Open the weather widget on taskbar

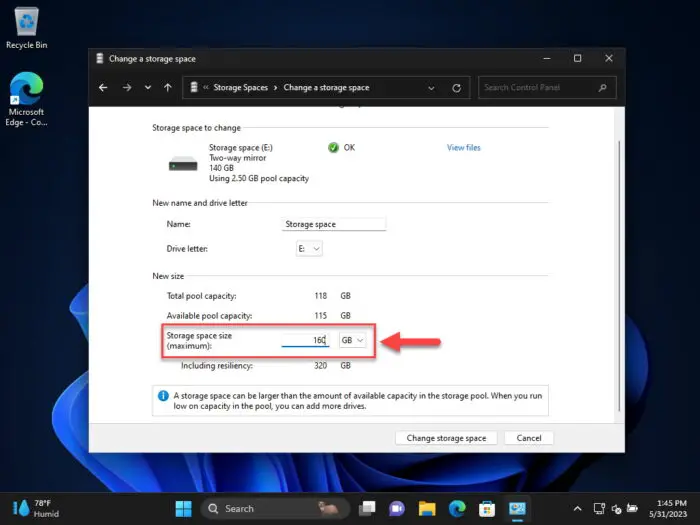coord(35,508)
